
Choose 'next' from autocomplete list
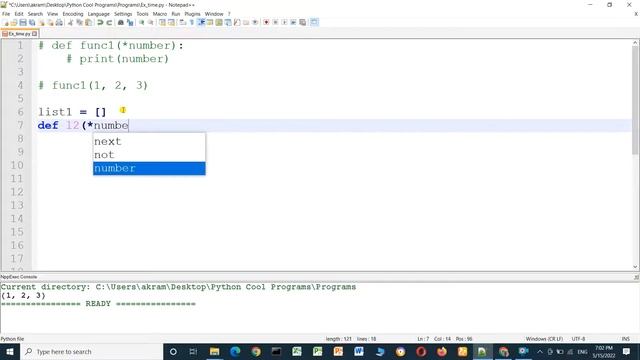click(x=149, y=141)
